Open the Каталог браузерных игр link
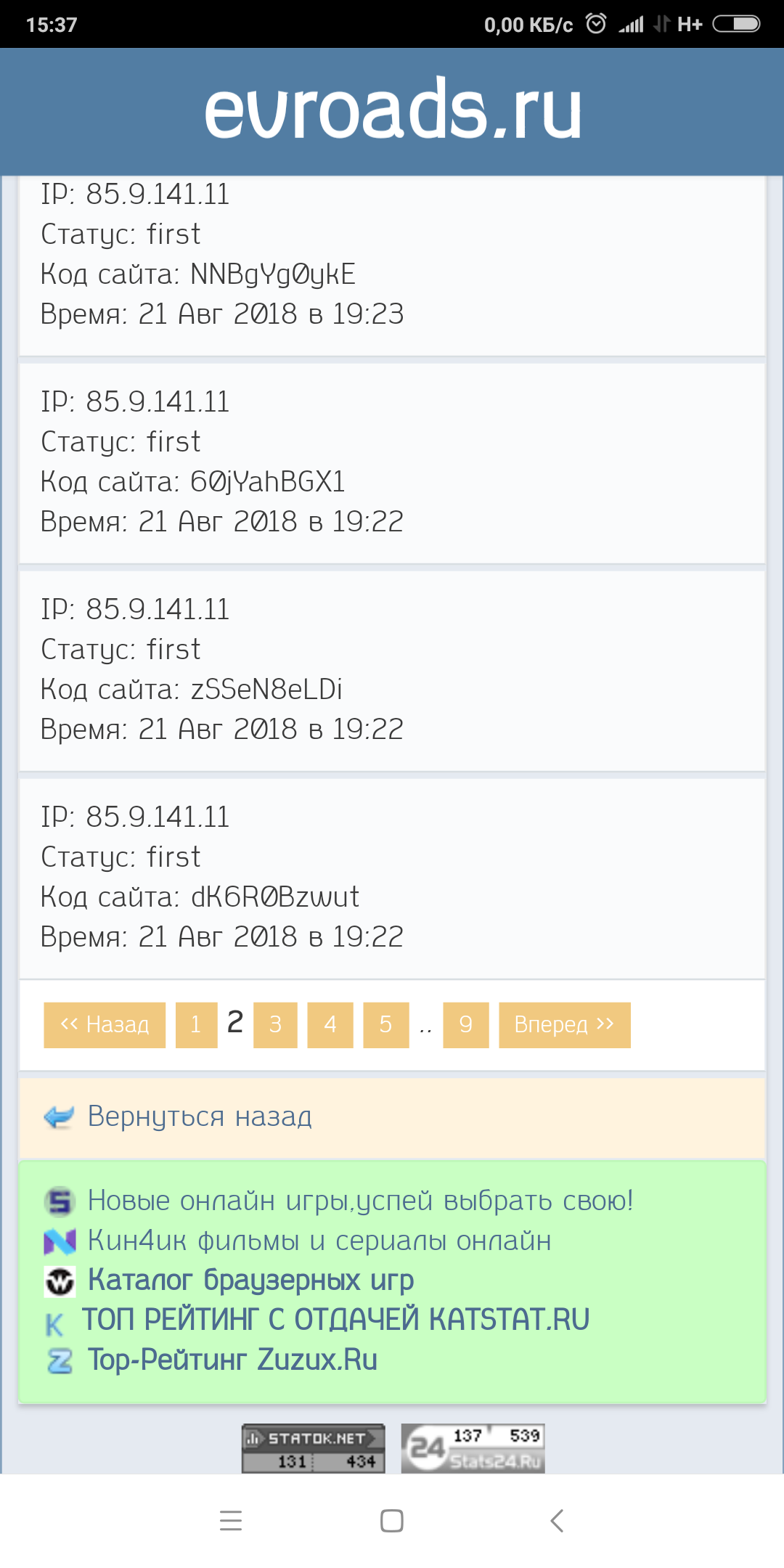The width and height of the screenshot is (784, 1568). (x=250, y=1281)
